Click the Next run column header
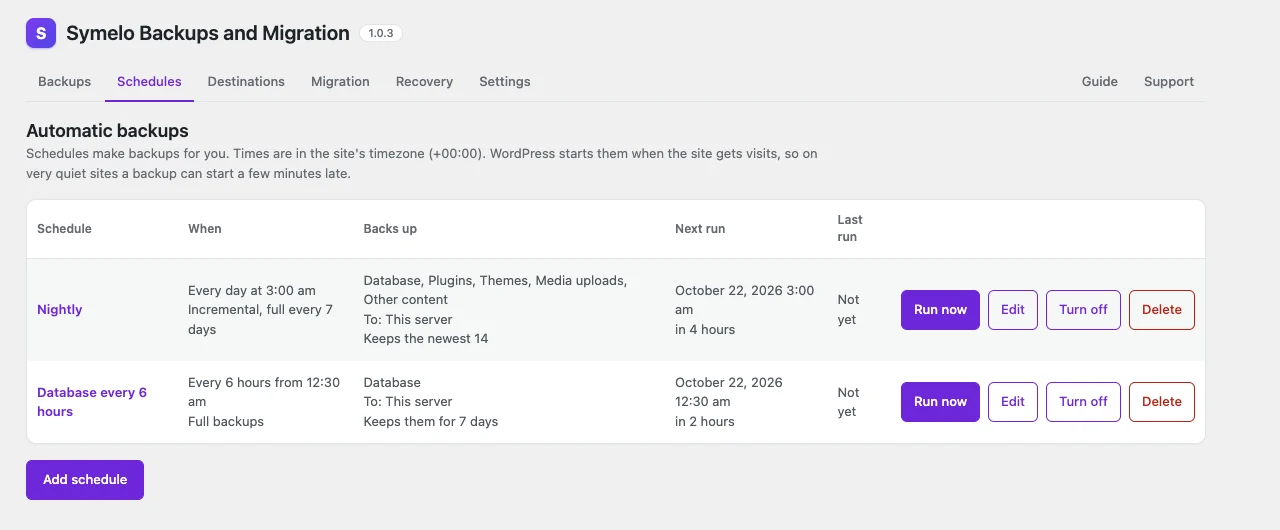This screenshot has height=530, width=1280. click(x=700, y=229)
